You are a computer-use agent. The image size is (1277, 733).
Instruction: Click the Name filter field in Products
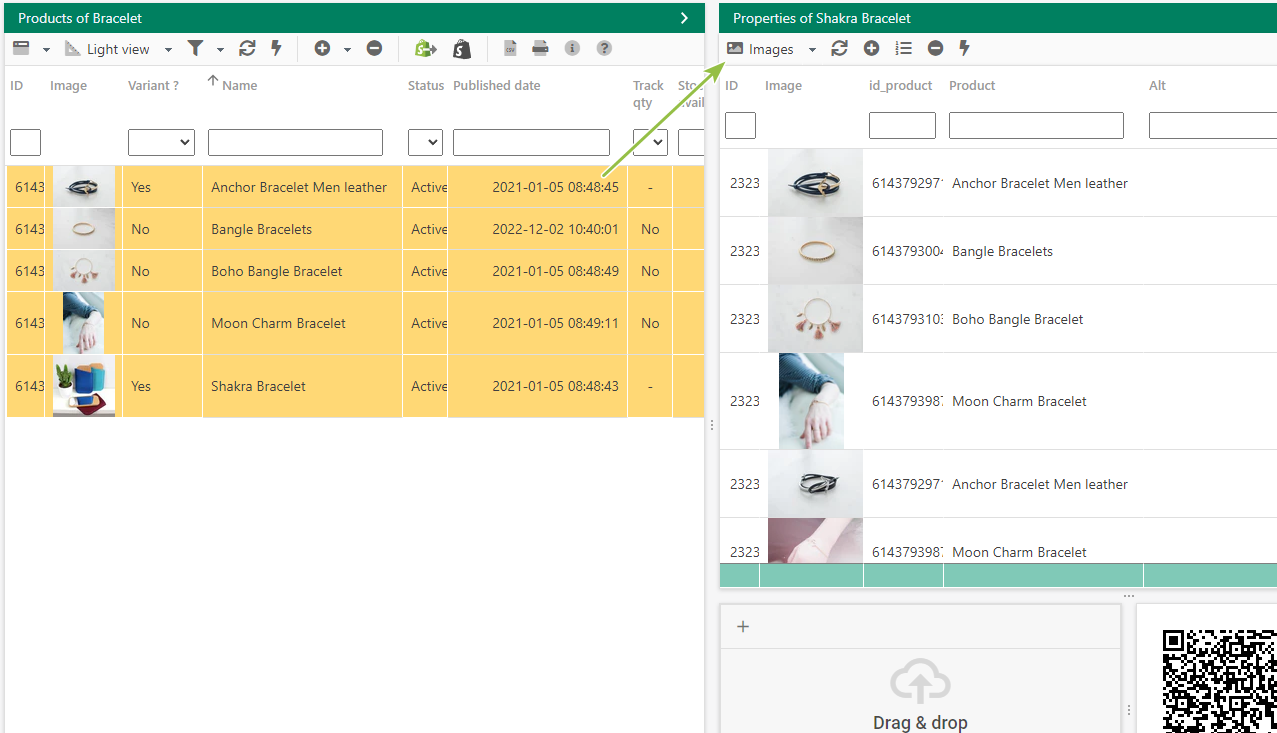click(x=295, y=142)
